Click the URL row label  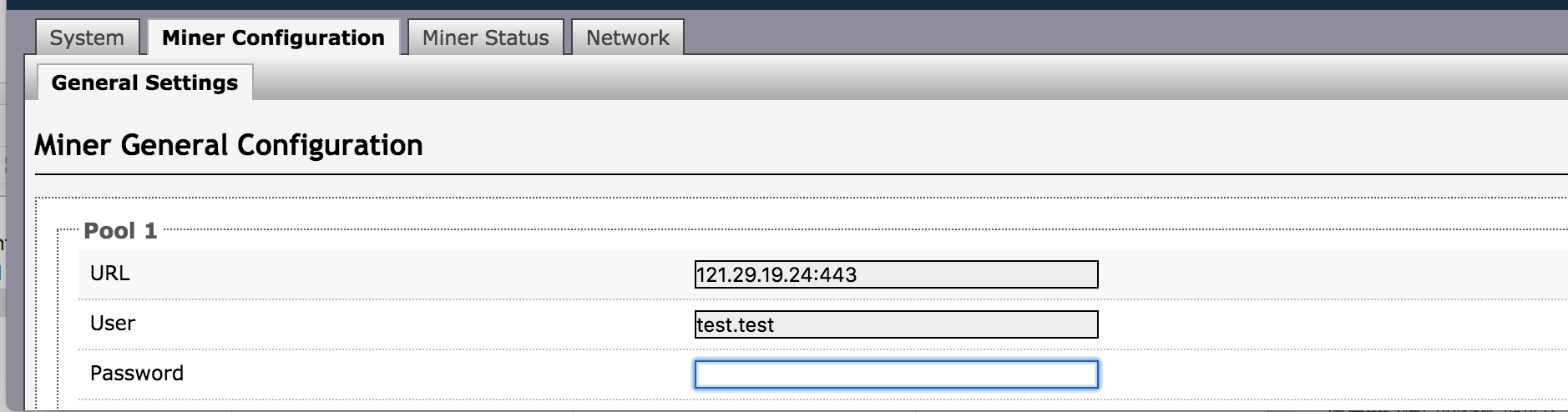(x=110, y=274)
